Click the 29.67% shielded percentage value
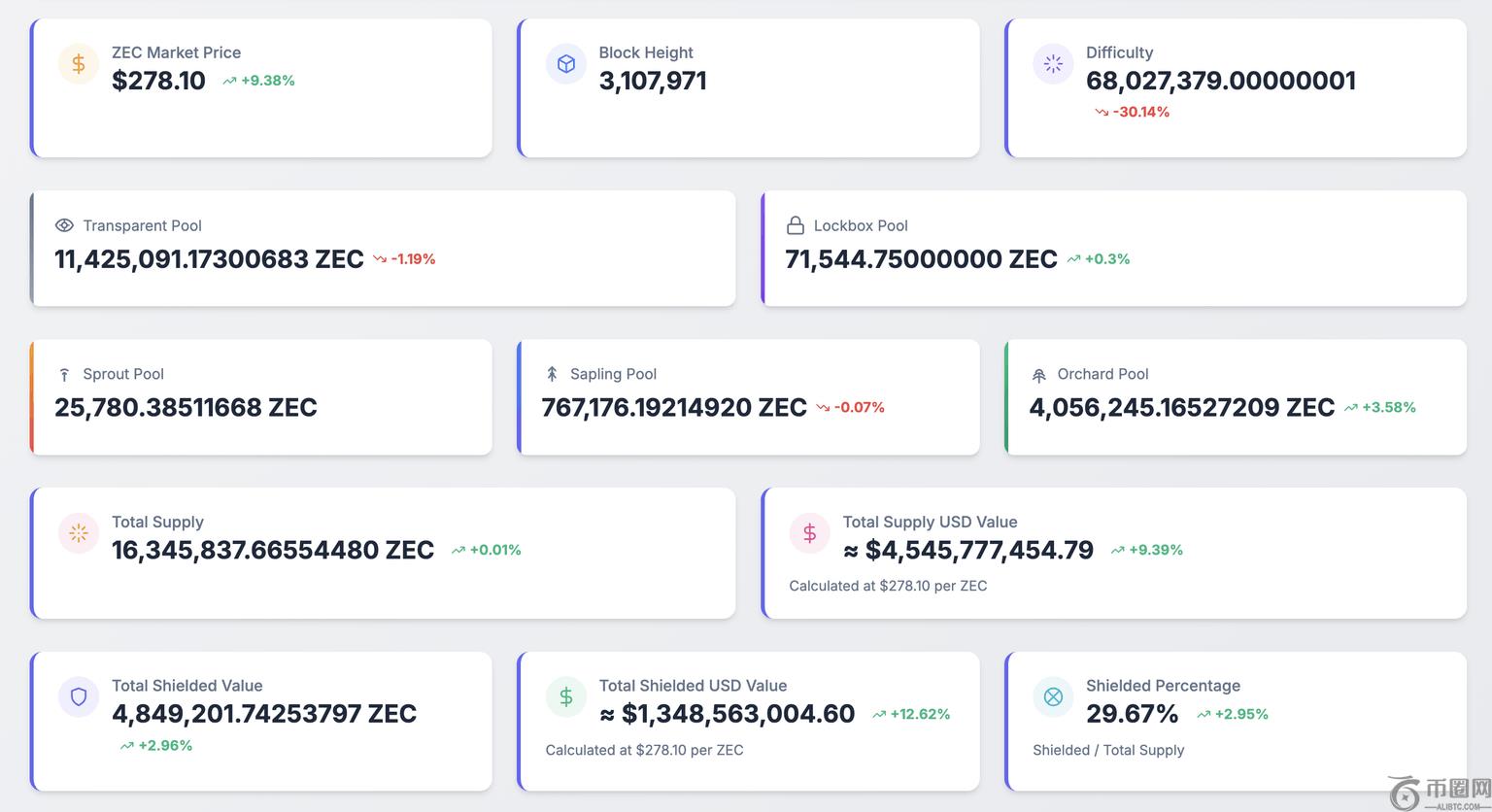This screenshot has height=812, width=1492. coord(1132,714)
